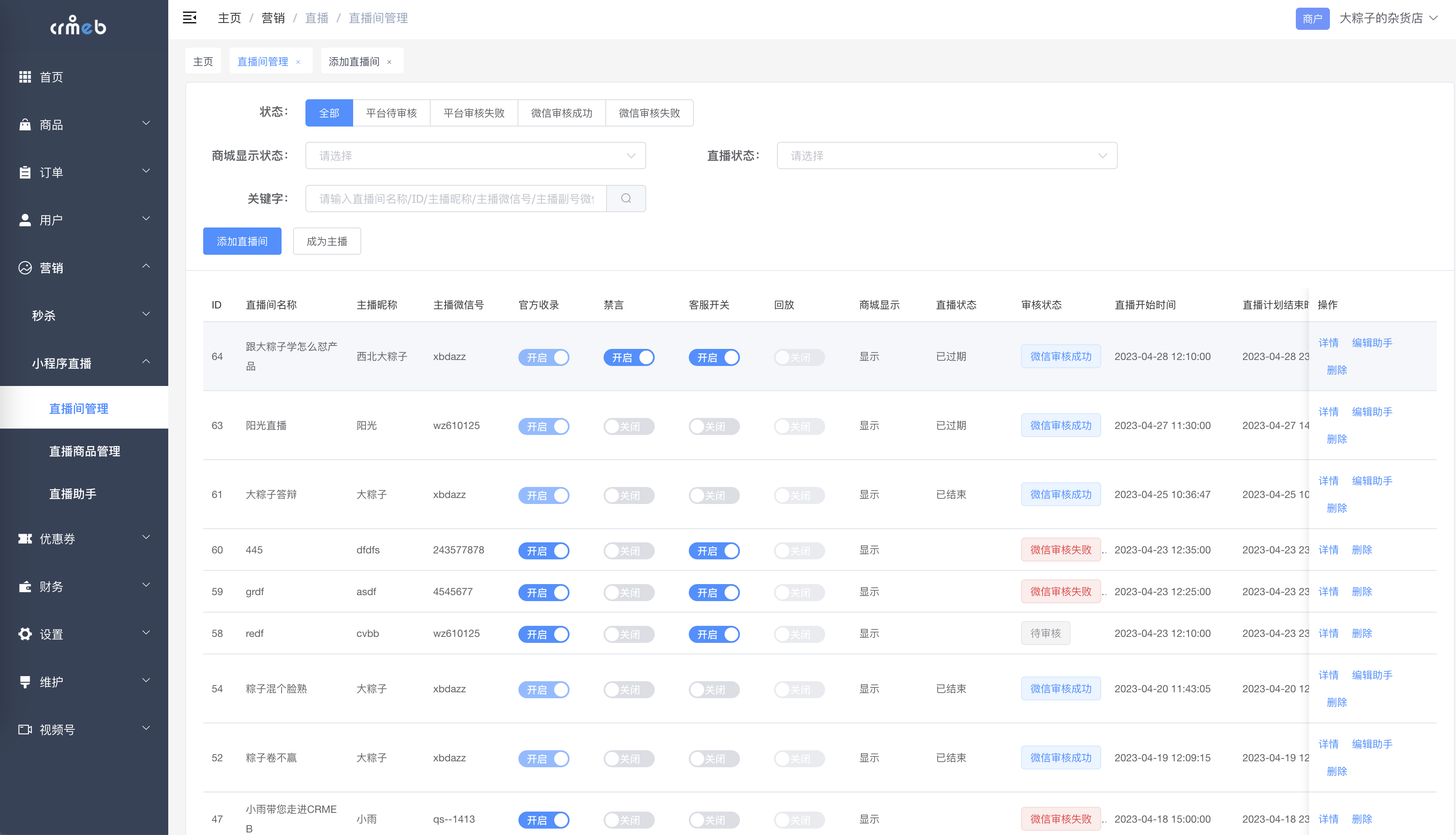Click the 主页 breadcrumb
1456x835 pixels.
[229, 18]
